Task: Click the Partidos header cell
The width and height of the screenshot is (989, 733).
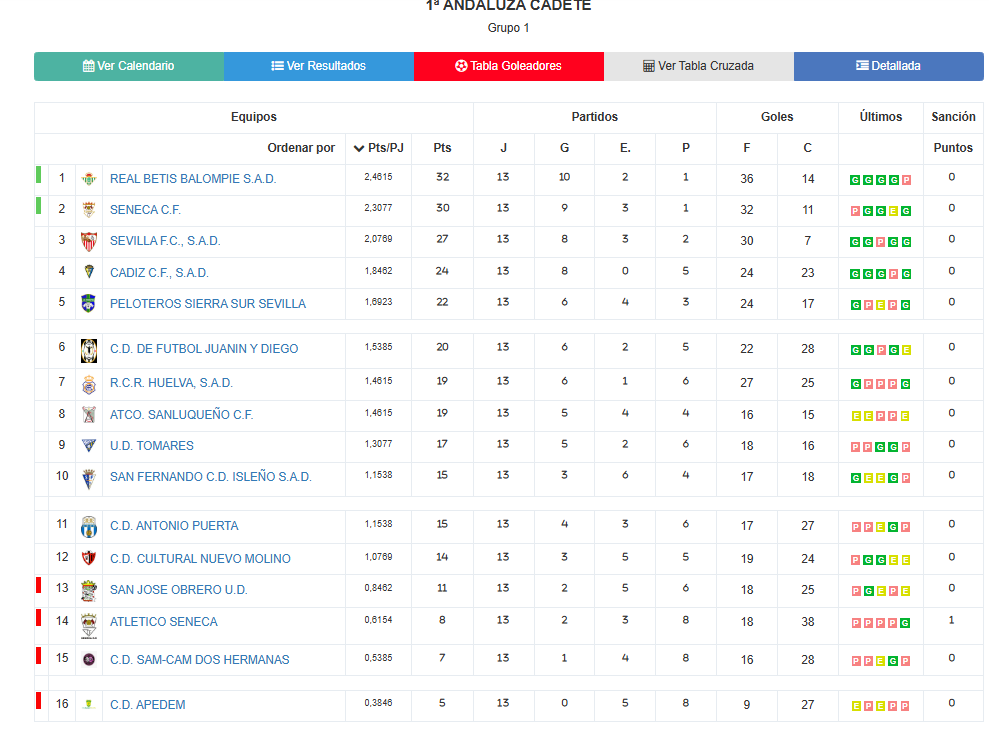Action: click(594, 117)
